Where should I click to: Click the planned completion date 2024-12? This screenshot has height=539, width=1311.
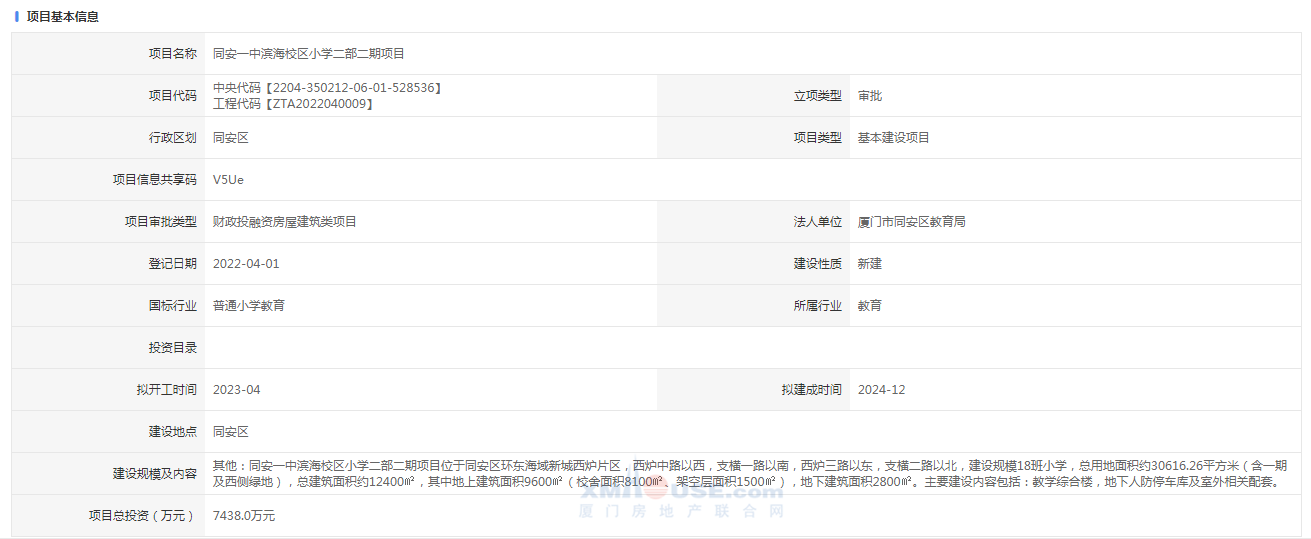coord(881,390)
